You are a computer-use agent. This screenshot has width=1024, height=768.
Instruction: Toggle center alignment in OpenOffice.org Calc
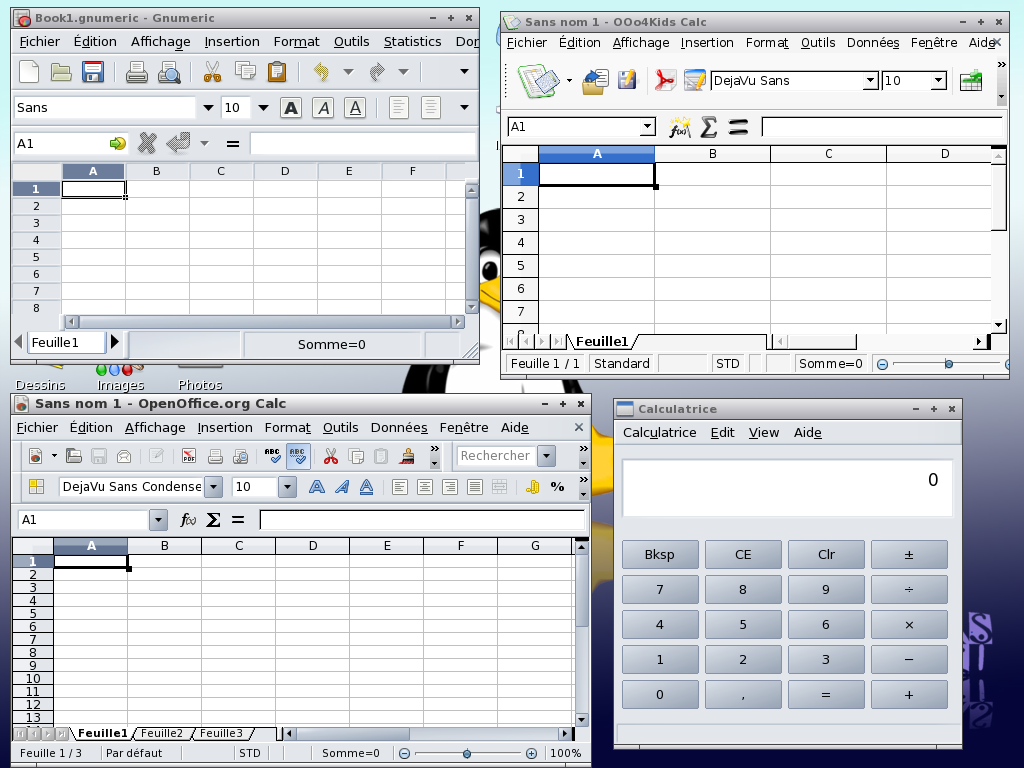pos(424,487)
